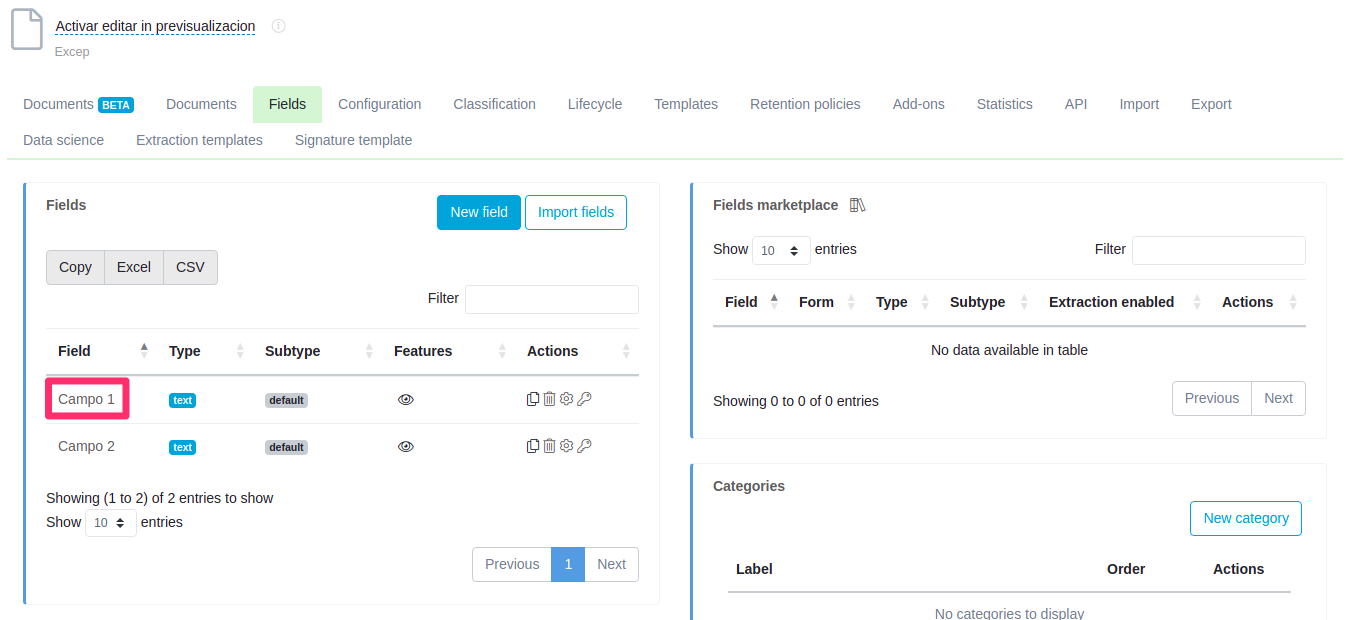Click the New field button
Image resolution: width=1352 pixels, height=620 pixels.
(478, 212)
